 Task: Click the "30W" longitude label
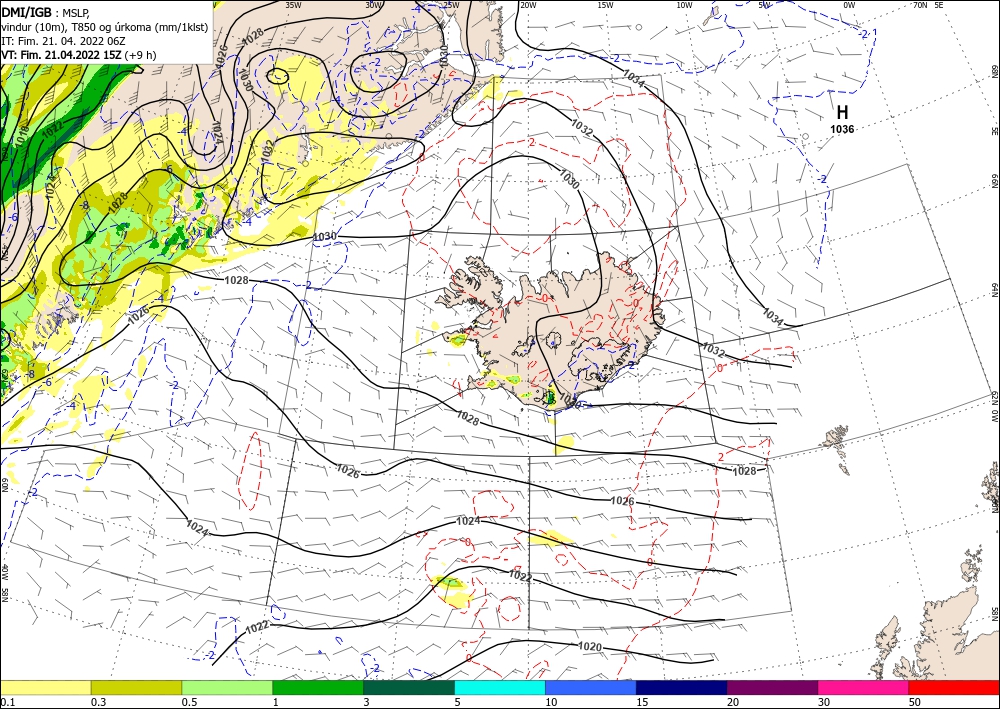374,4
